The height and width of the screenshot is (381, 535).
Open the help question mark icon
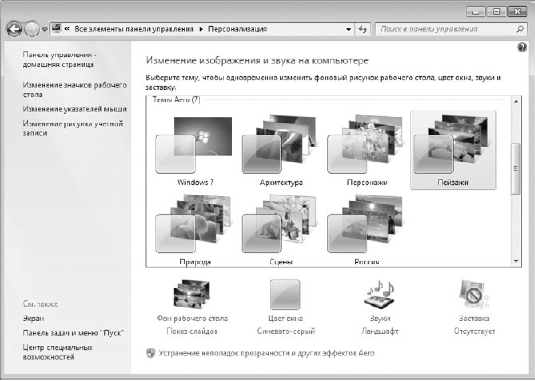pos(522,47)
